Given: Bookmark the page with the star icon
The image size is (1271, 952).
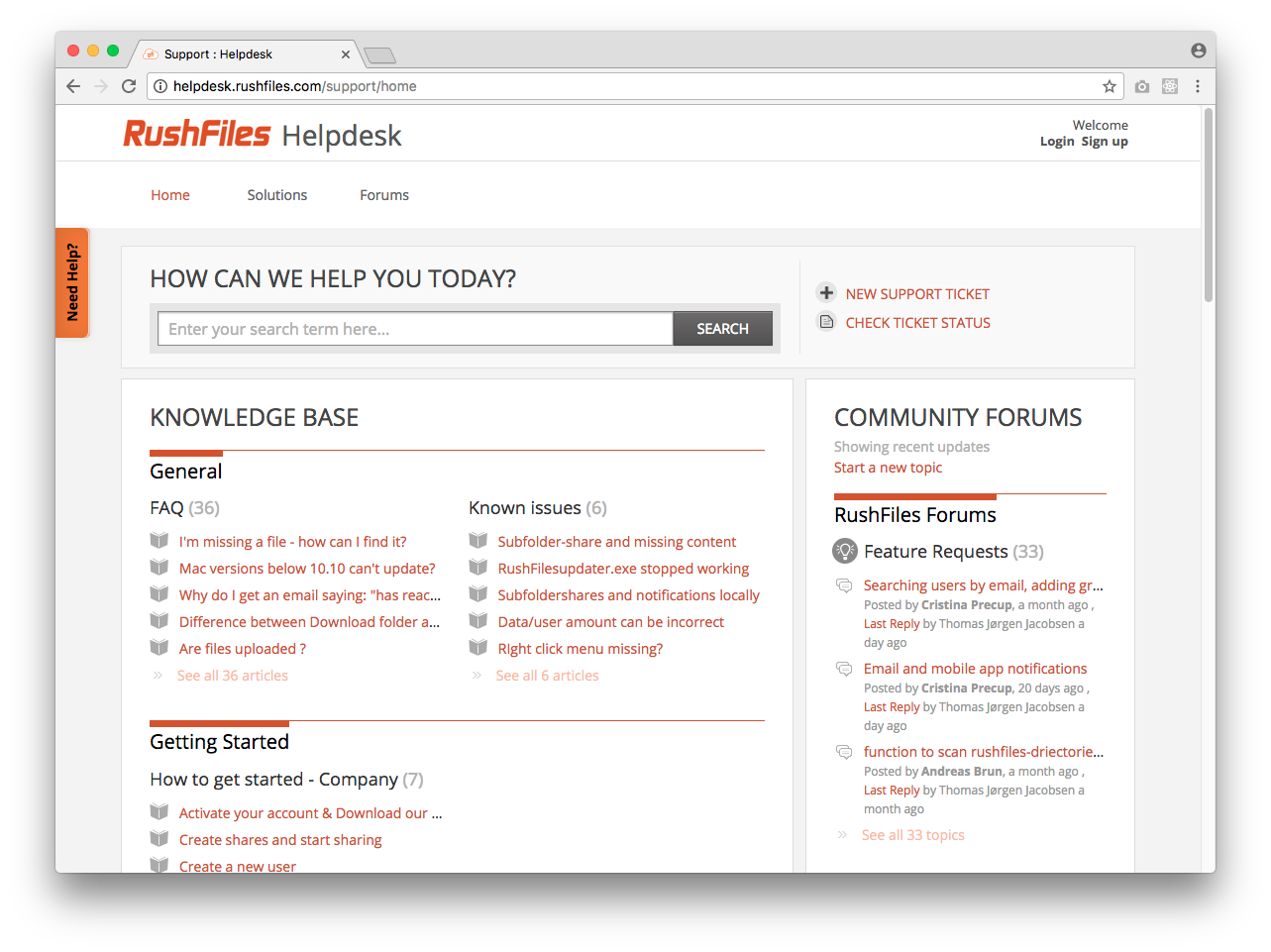Looking at the screenshot, I should click(x=1110, y=86).
